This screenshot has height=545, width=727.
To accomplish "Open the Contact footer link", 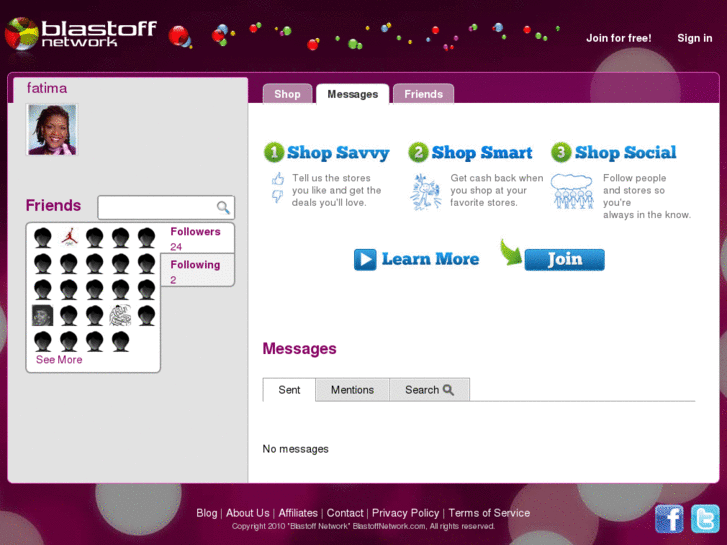I will coord(345,513).
